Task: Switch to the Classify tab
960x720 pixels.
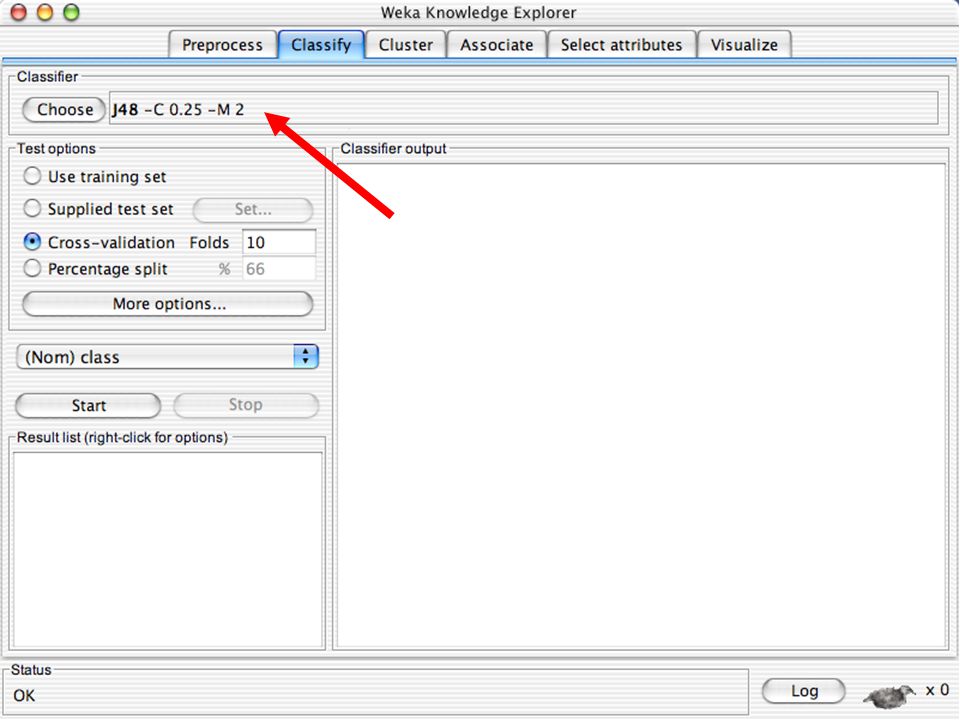Action: pos(321,45)
